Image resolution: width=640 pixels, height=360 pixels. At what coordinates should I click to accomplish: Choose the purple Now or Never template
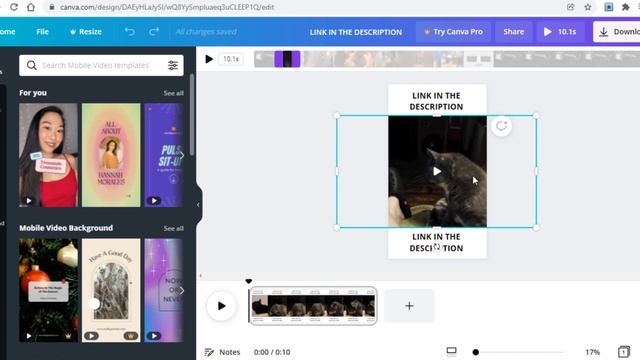click(x=163, y=290)
